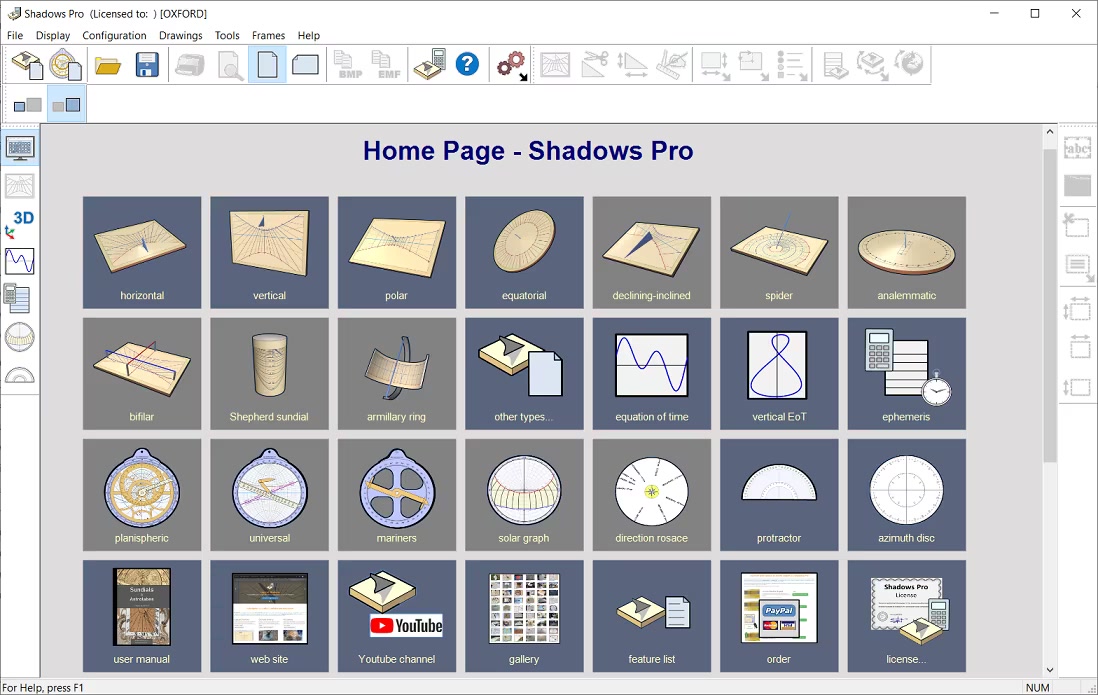Click the 3D view sidebar icon
Viewport: 1098px width, 695px height.
20,223
